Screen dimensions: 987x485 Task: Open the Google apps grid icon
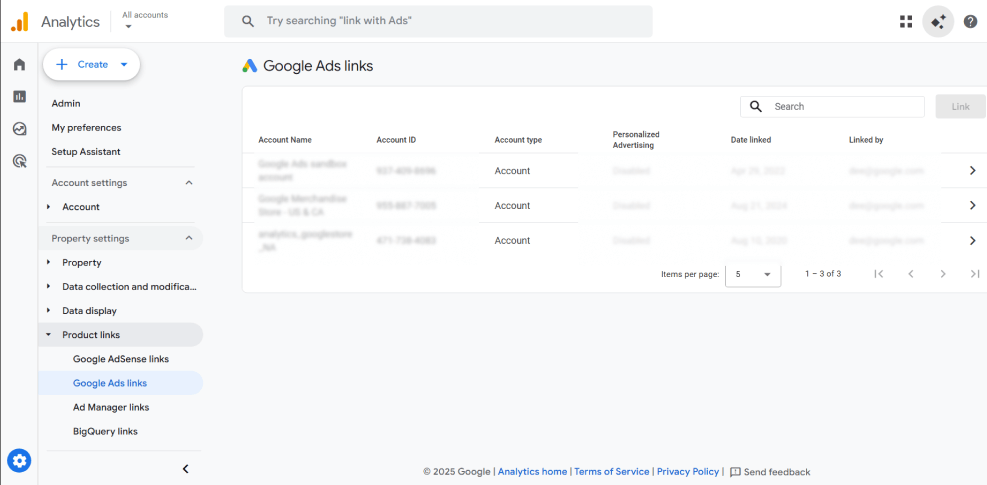[906, 21]
